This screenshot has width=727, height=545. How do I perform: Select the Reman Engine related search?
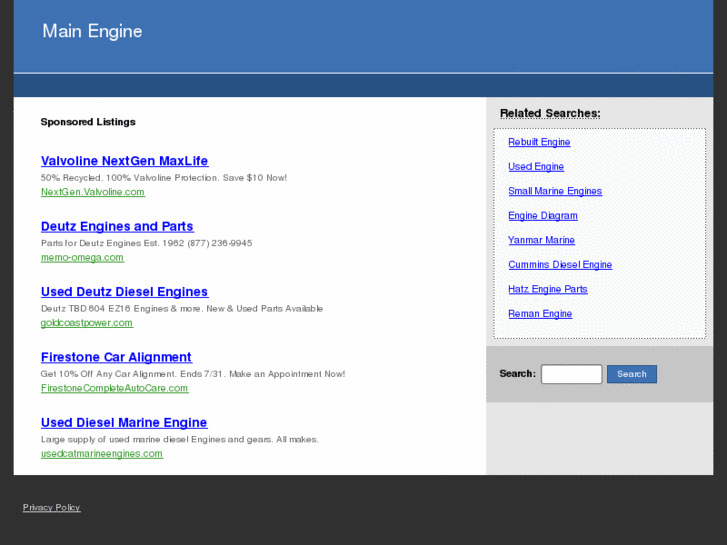540,314
